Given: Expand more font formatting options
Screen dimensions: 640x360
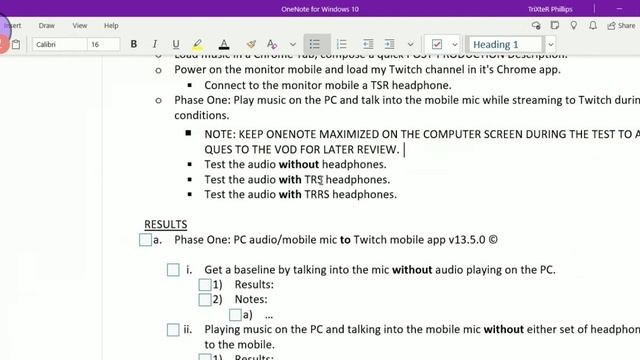Looking at the screenshot, I should (x=292, y=44).
